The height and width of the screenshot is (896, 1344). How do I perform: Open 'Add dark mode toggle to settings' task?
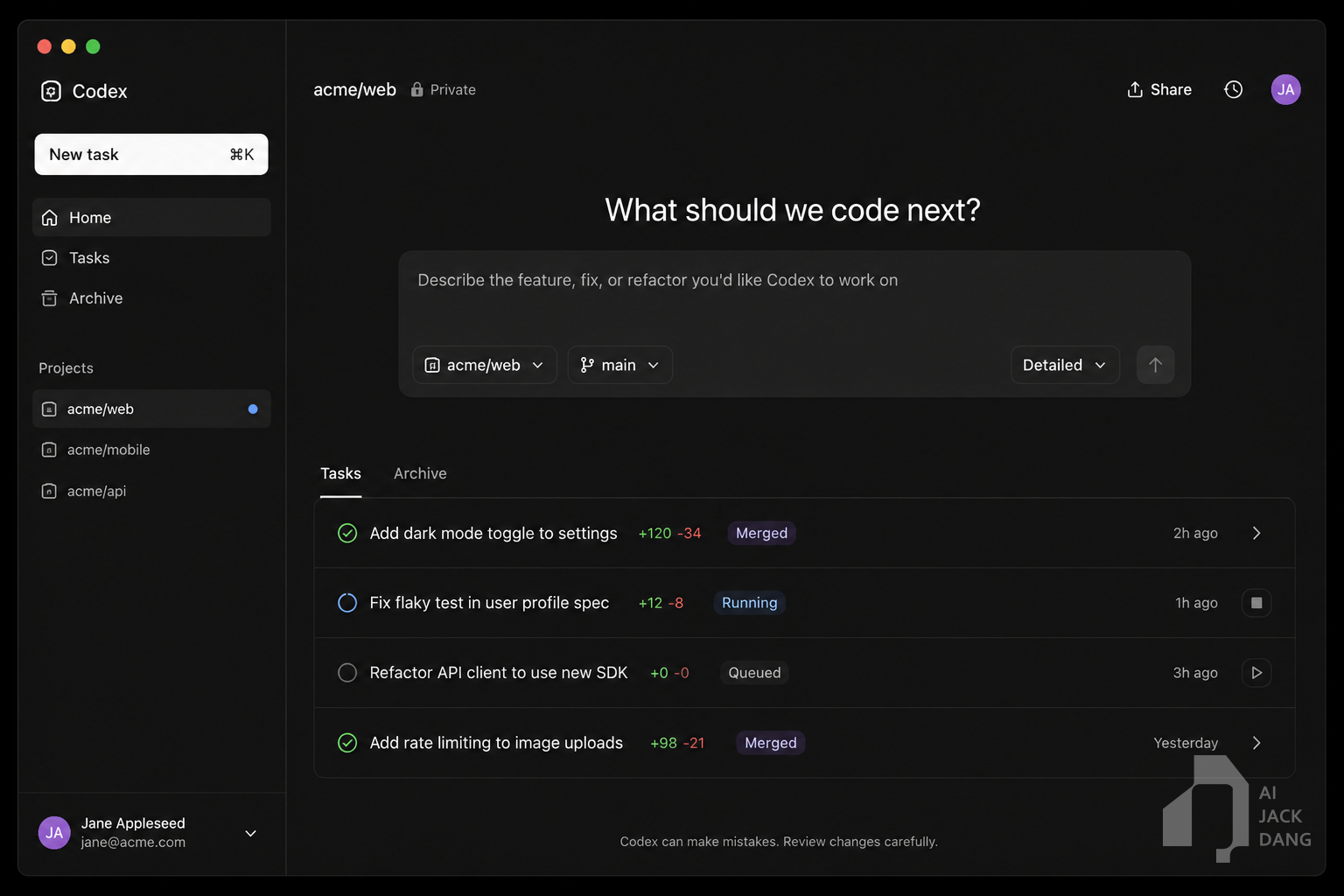[x=493, y=533]
